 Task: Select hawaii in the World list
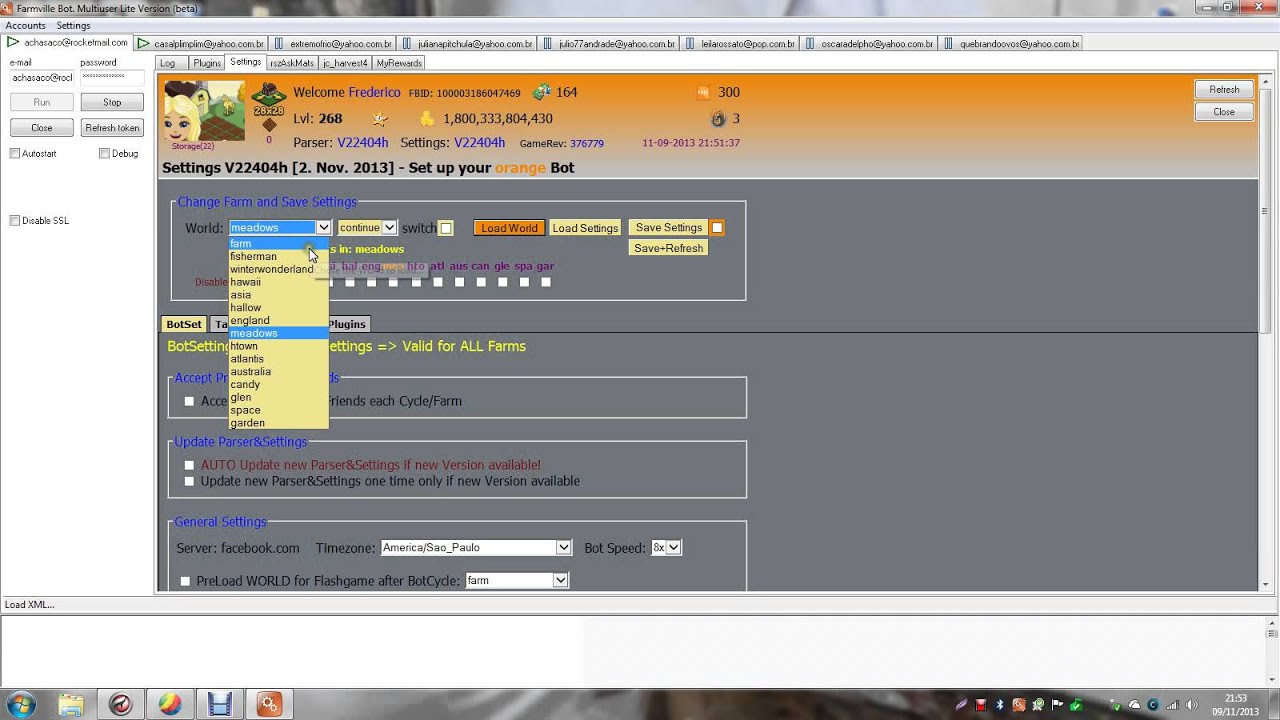[278, 282]
